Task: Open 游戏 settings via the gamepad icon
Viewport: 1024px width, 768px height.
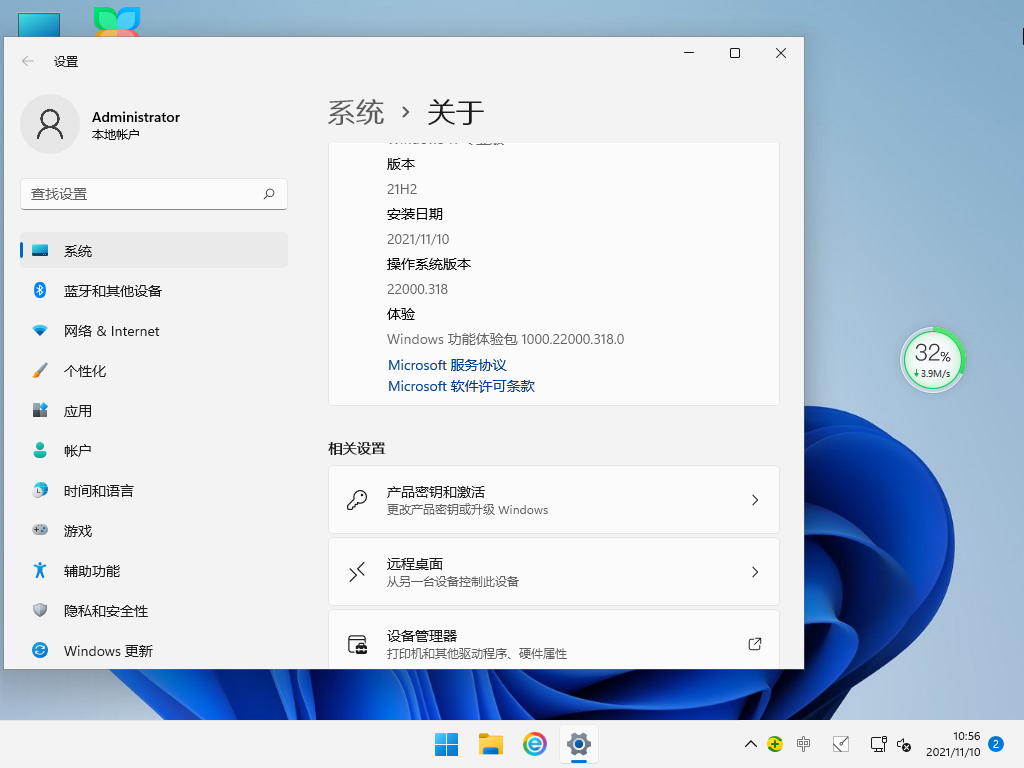Action: tap(40, 531)
